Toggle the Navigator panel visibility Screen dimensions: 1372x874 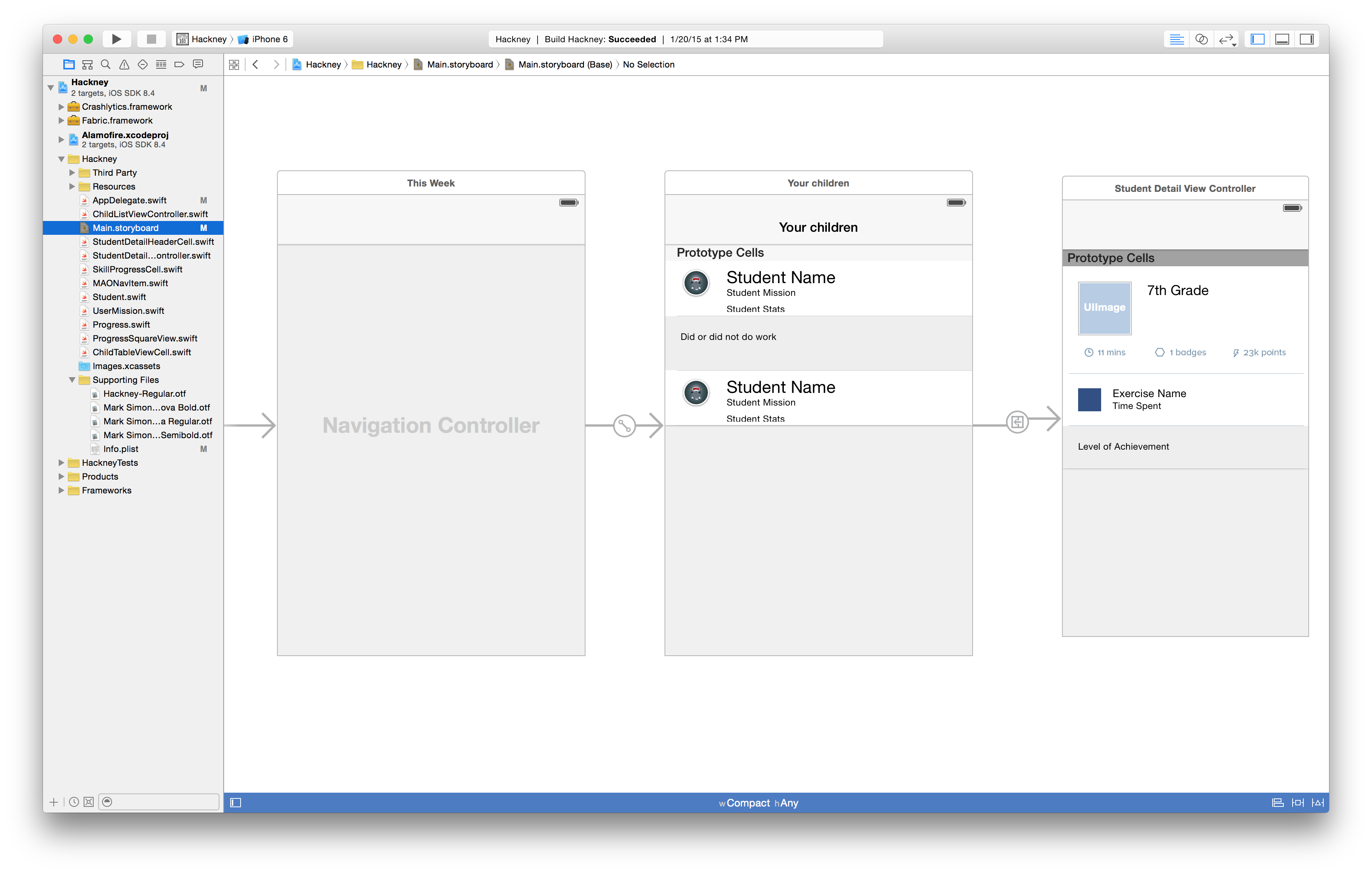pos(1258,39)
